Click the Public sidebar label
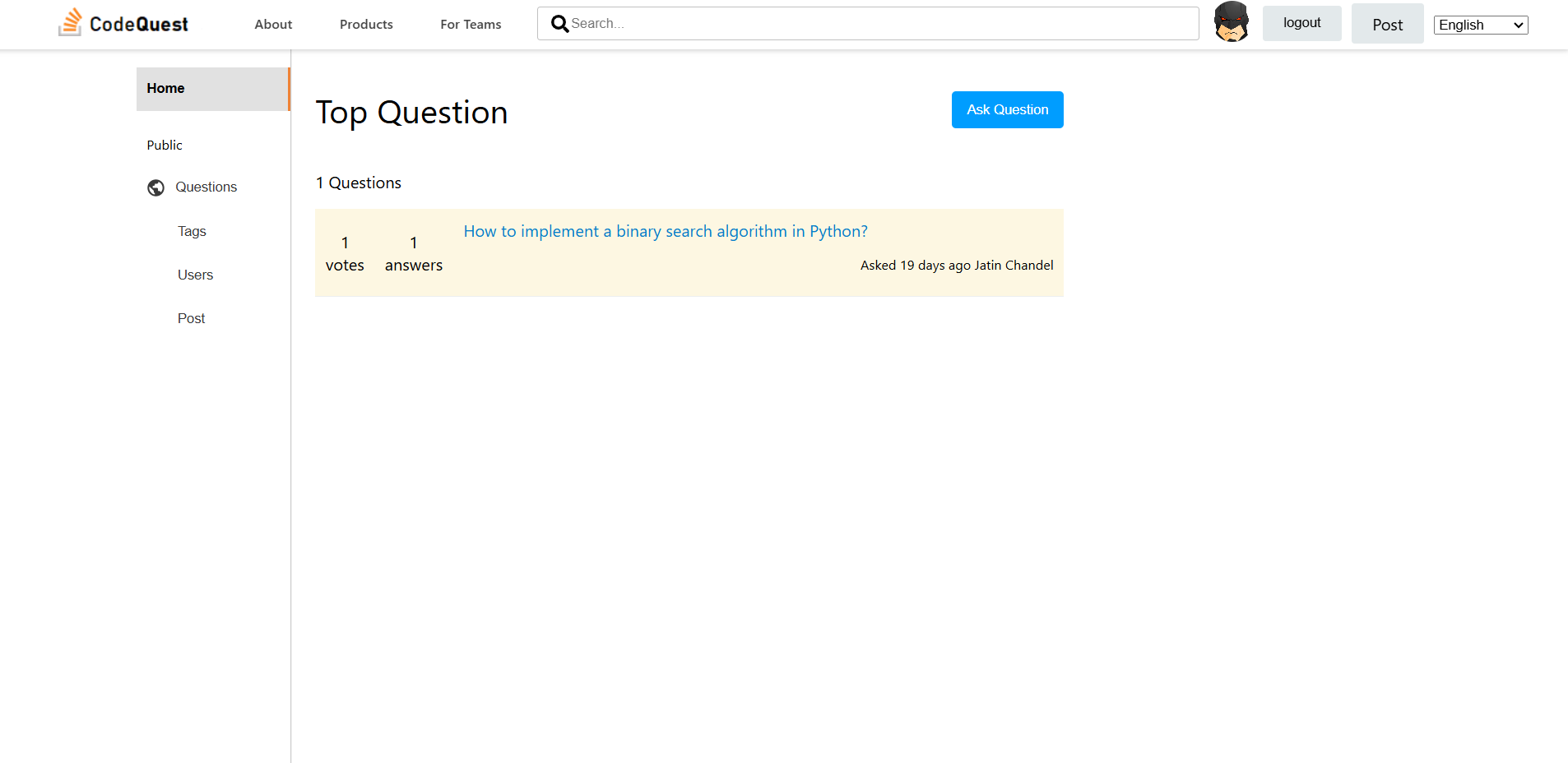1568x763 pixels. pyautogui.click(x=165, y=146)
